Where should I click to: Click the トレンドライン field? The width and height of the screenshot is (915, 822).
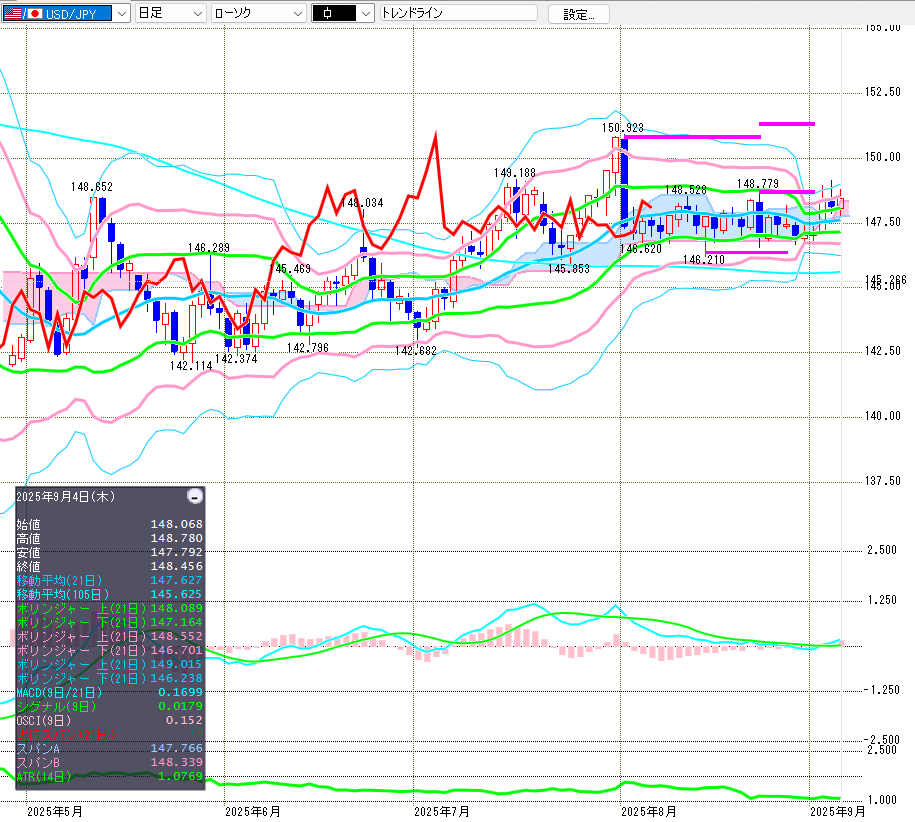[x=459, y=13]
